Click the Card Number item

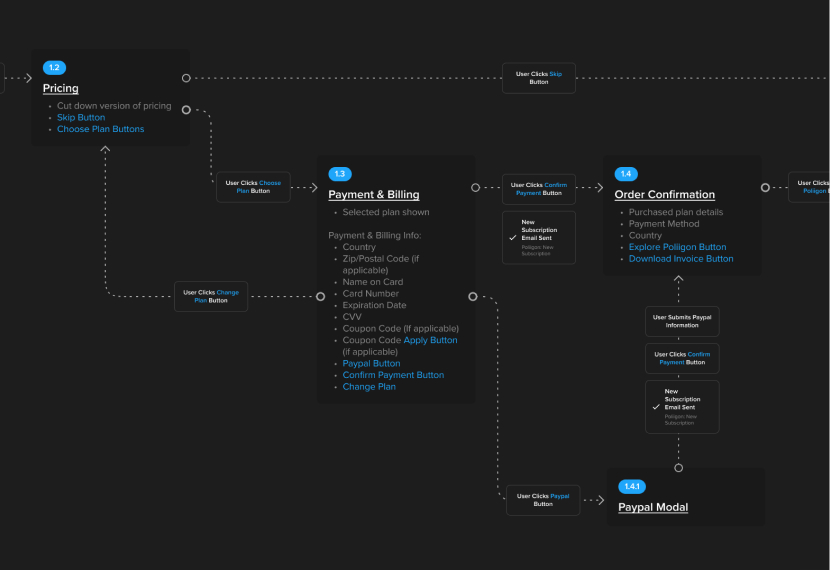point(371,294)
